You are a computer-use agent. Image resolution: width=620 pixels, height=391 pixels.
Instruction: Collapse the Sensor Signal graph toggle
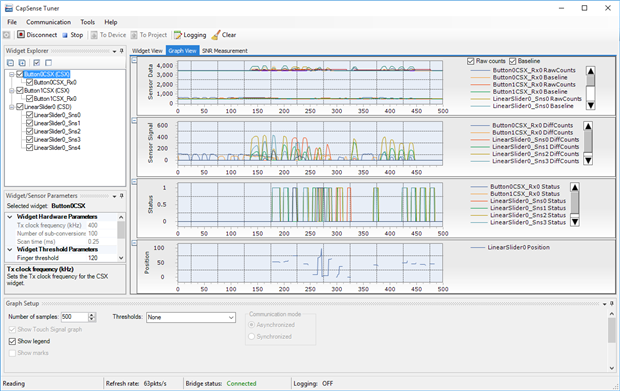[134, 121]
